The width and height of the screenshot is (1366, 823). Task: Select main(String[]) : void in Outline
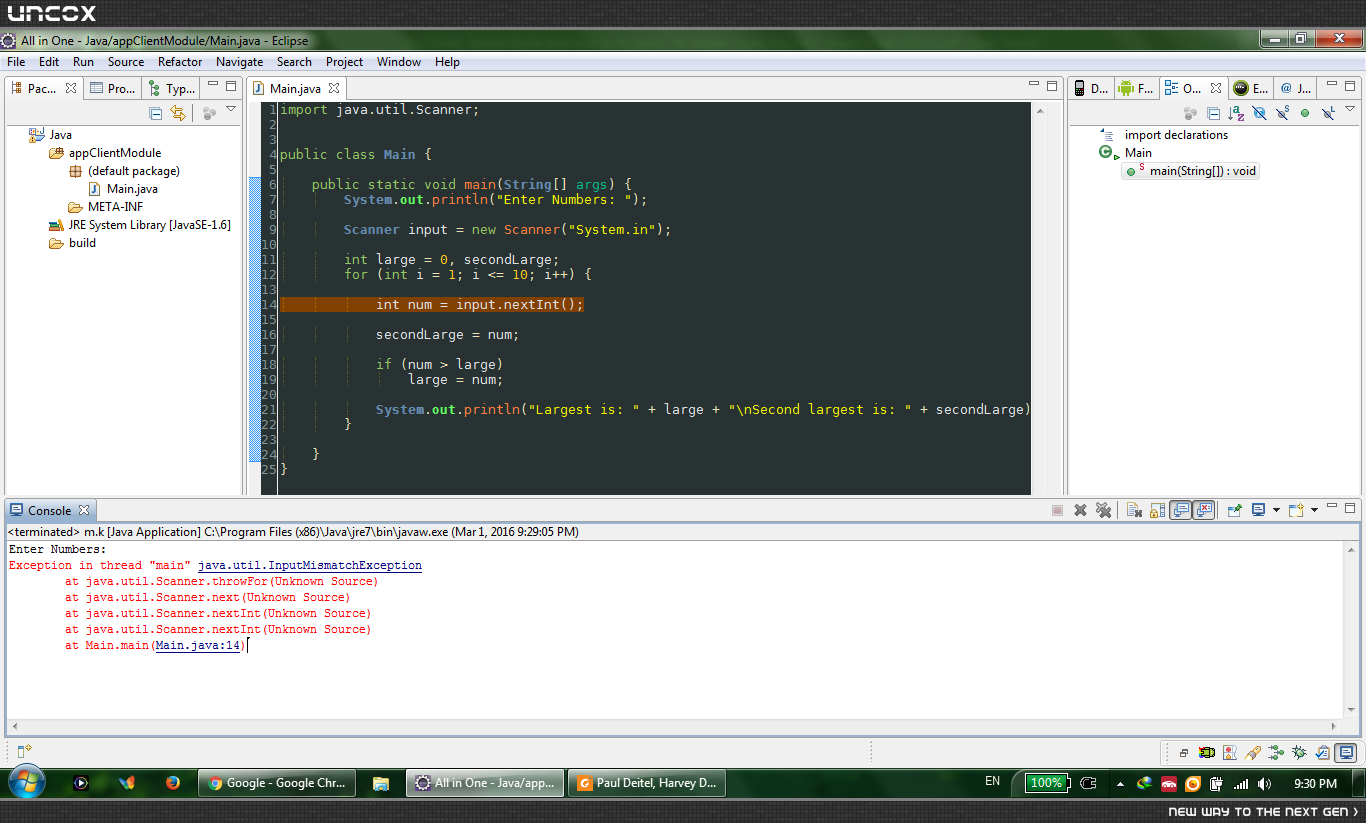(1203, 171)
